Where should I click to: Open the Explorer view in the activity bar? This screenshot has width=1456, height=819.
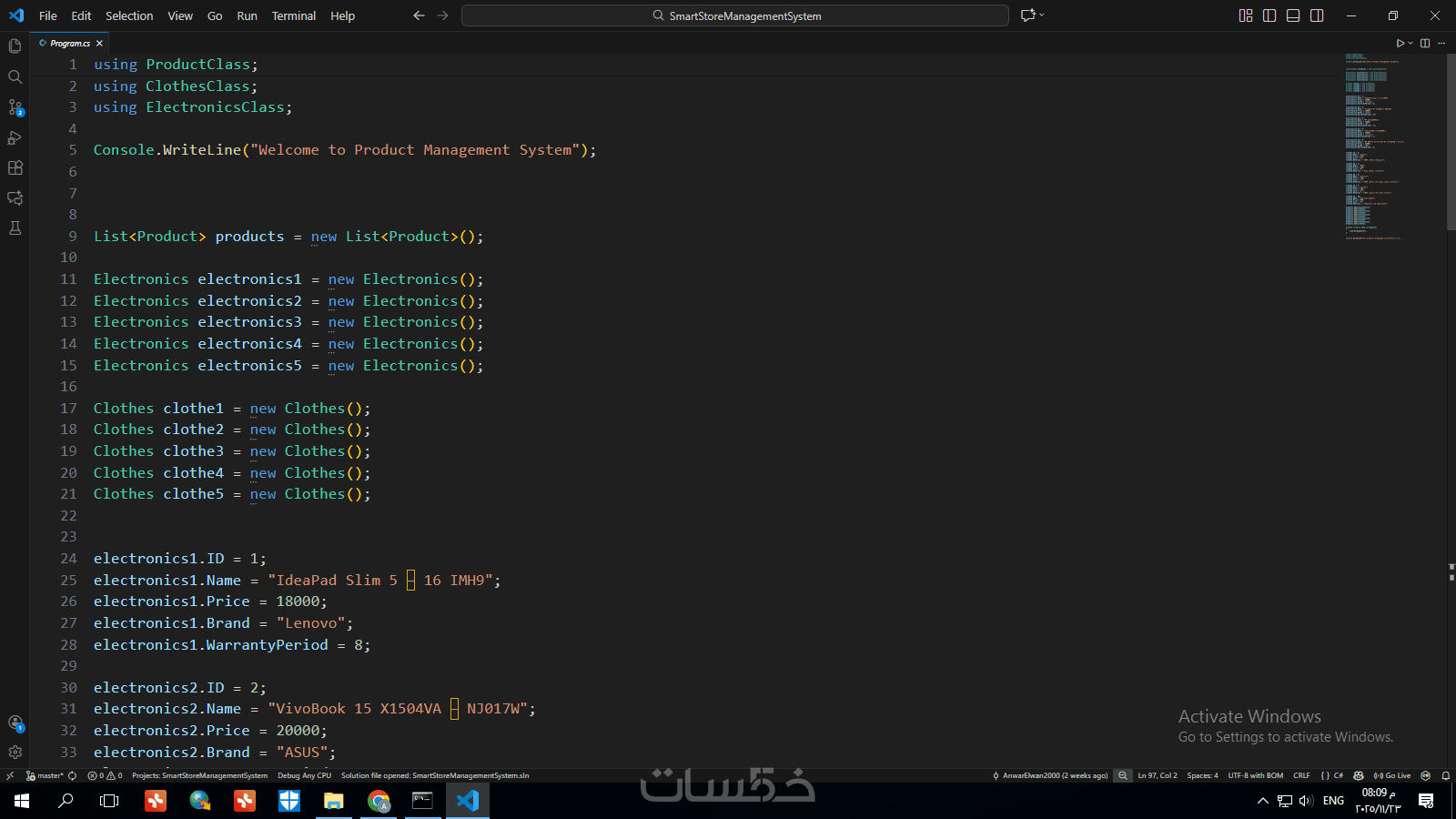click(15, 46)
